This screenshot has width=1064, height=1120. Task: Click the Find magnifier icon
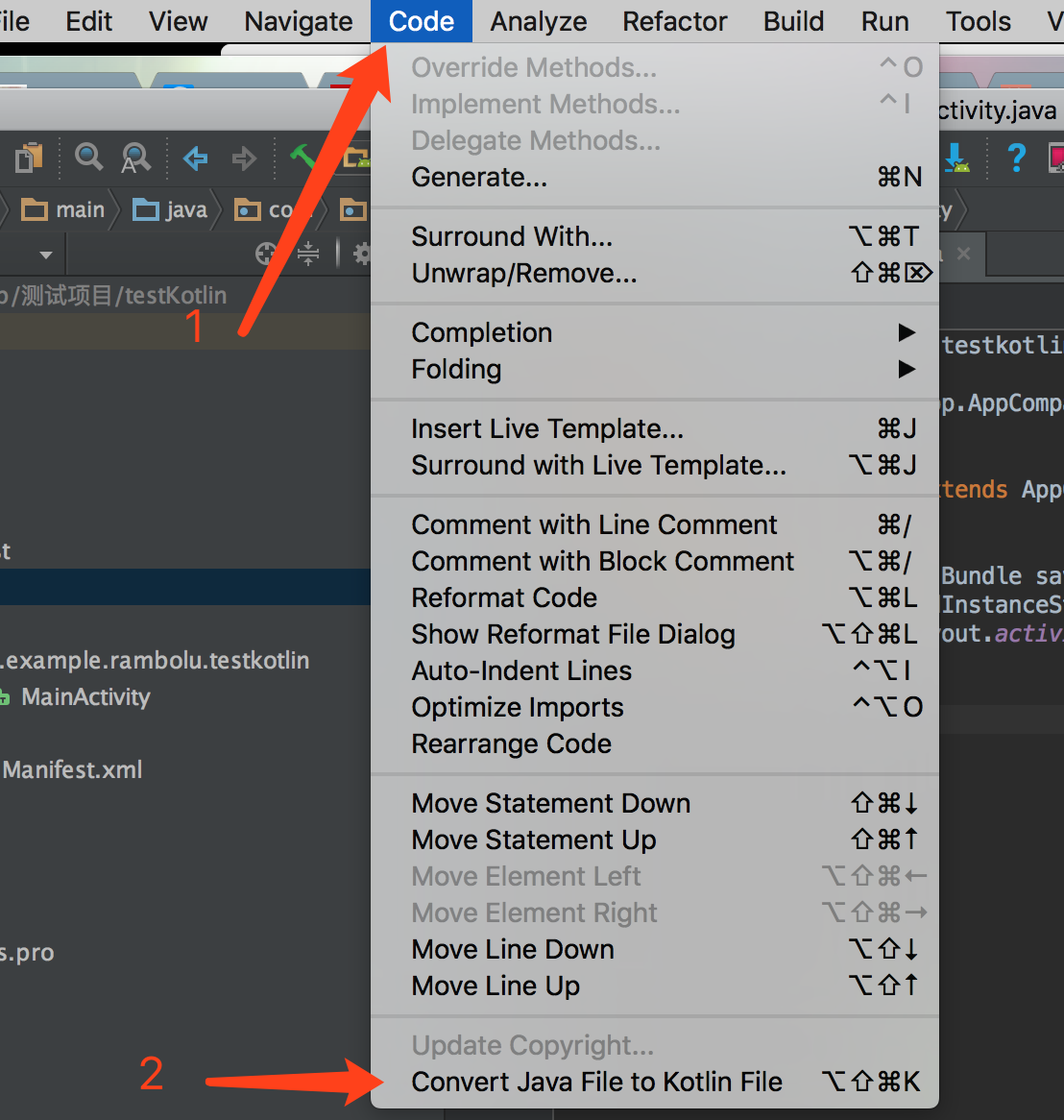coord(88,157)
